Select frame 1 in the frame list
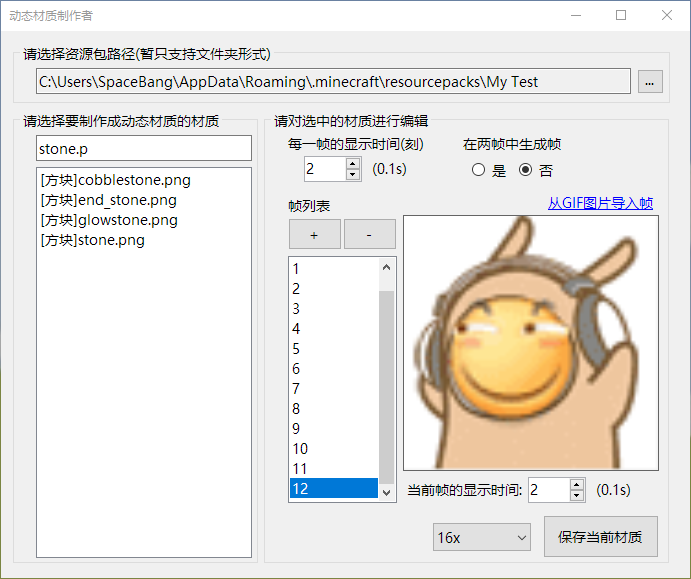The image size is (691, 579). click(334, 268)
